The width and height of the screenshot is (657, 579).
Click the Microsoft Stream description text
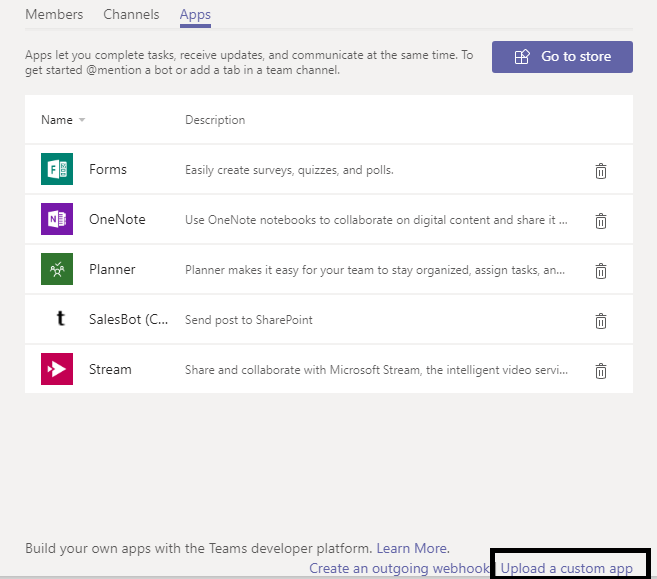point(376,370)
